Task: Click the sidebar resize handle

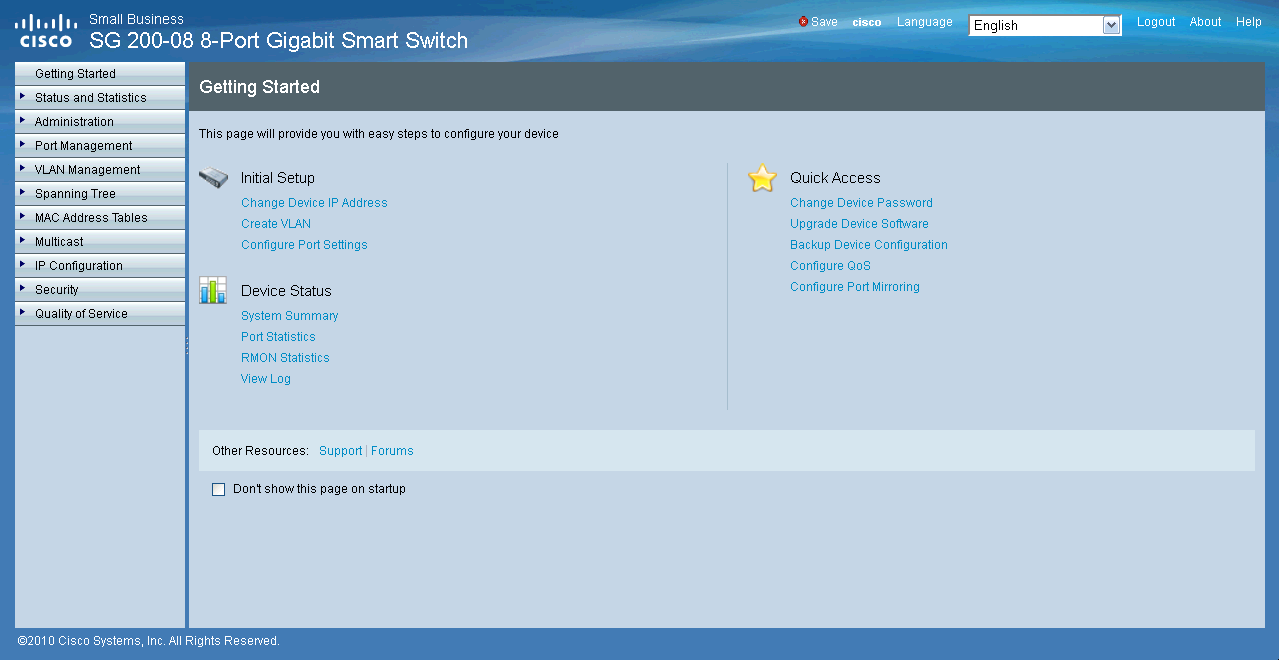Action: (x=187, y=345)
